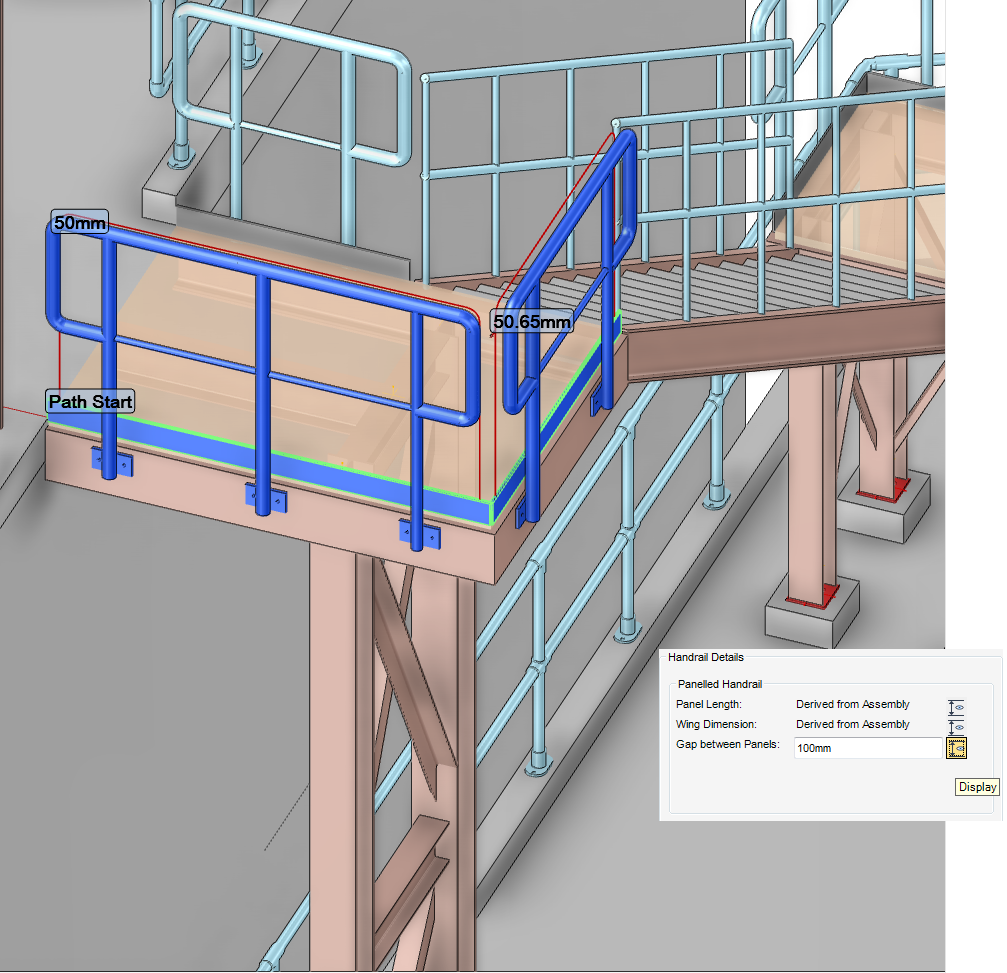Toggle the Panel Length display icon
The height and width of the screenshot is (973, 1007).
tap(957, 707)
